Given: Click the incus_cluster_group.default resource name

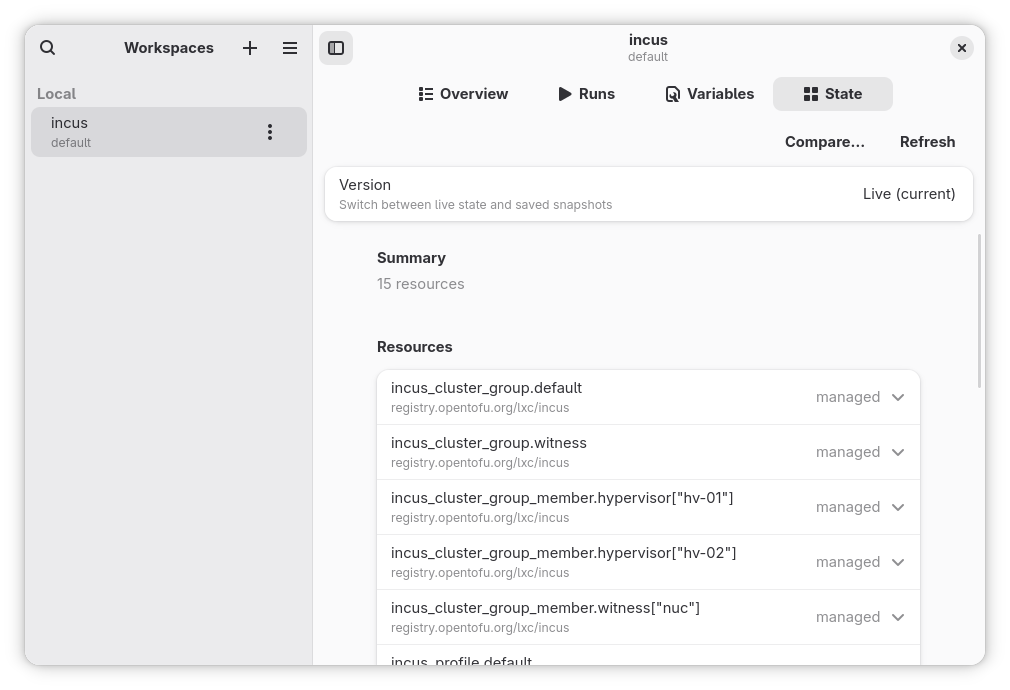Looking at the screenshot, I should tap(486, 388).
